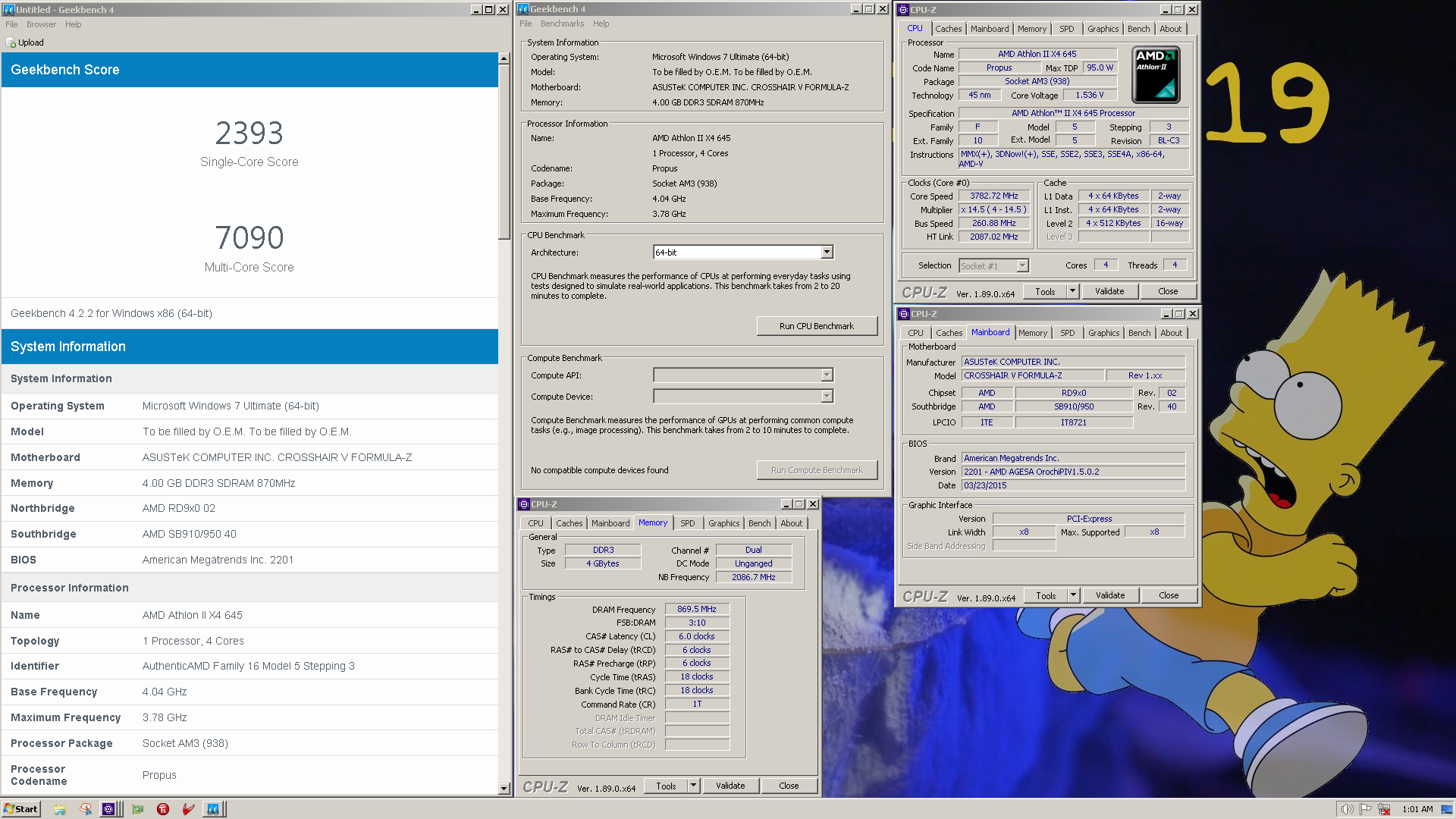Viewport: 1456px width, 819px height.
Task: Open the Compute Device dropdown
Action: [x=827, y=397]
